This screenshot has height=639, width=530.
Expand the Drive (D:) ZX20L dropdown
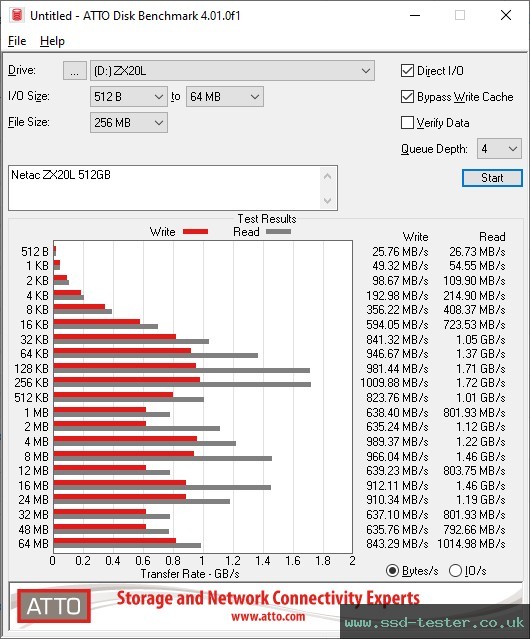click(232, 71)
